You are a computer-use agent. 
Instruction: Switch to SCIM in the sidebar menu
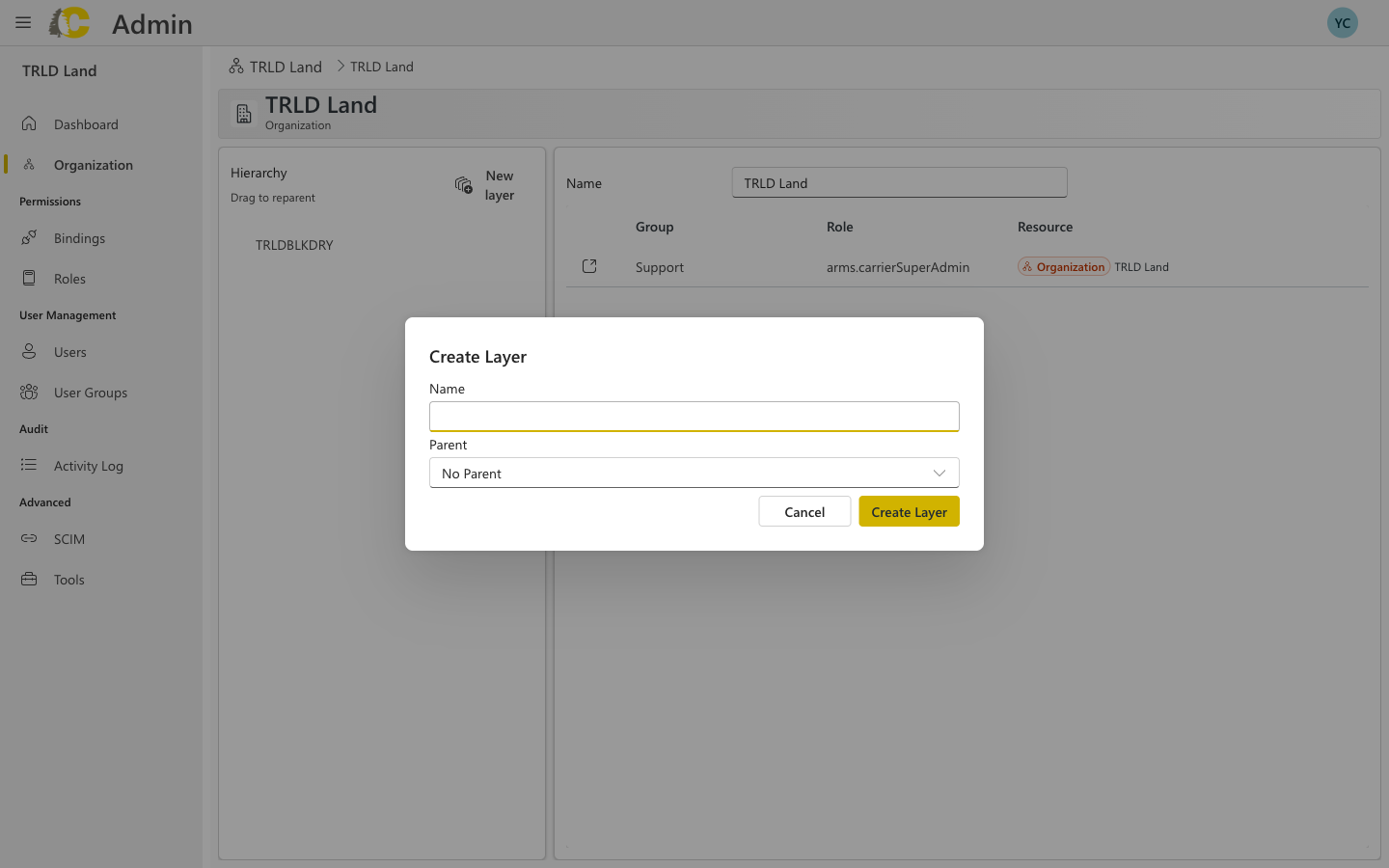[x=69, y=538]
